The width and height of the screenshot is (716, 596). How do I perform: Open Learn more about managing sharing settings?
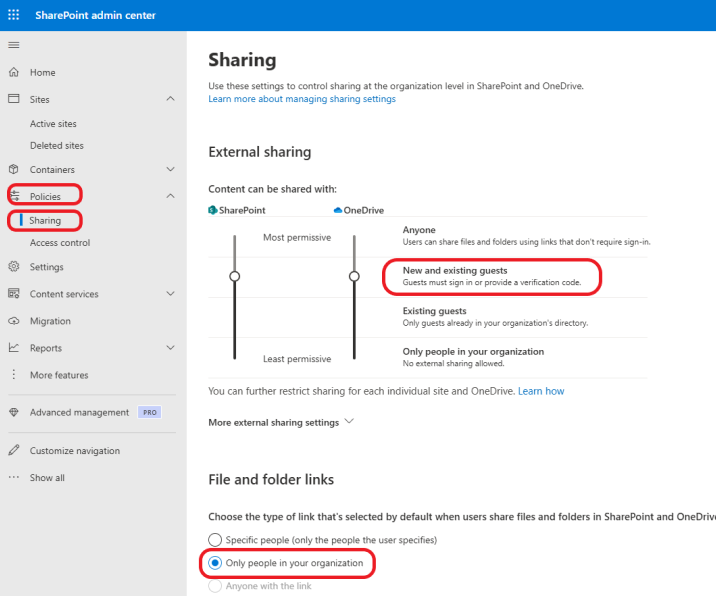[302, 99]
